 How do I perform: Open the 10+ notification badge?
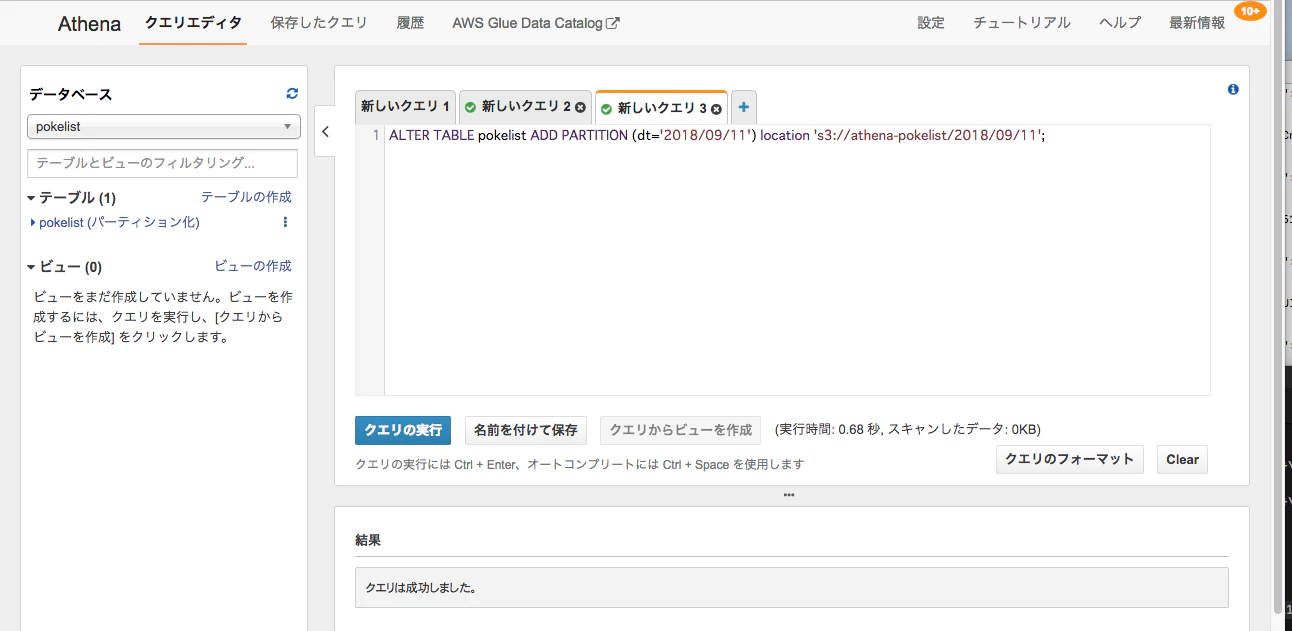point(1250,11)
